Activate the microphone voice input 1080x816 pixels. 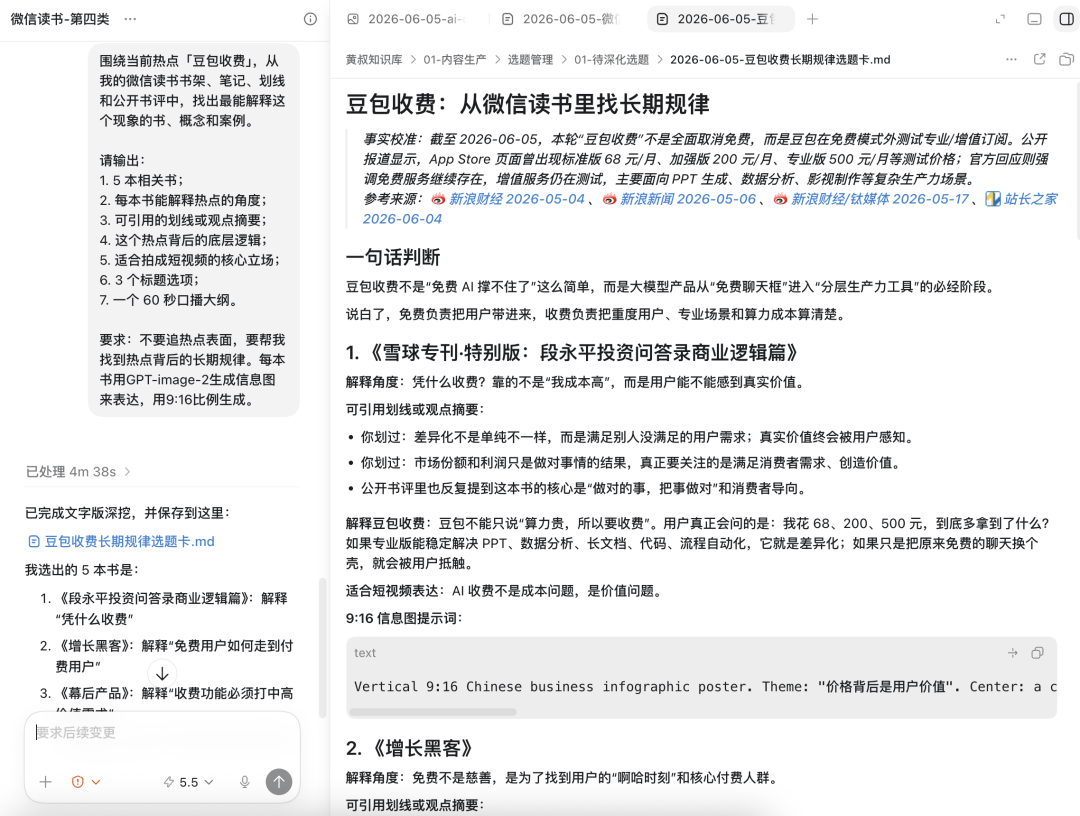pyautogui.click(x=245, y=782)
